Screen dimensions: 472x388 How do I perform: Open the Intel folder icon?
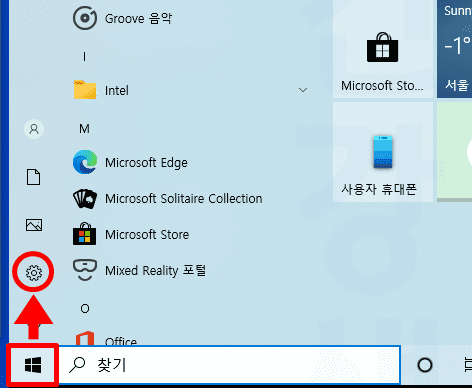[85, 90]
